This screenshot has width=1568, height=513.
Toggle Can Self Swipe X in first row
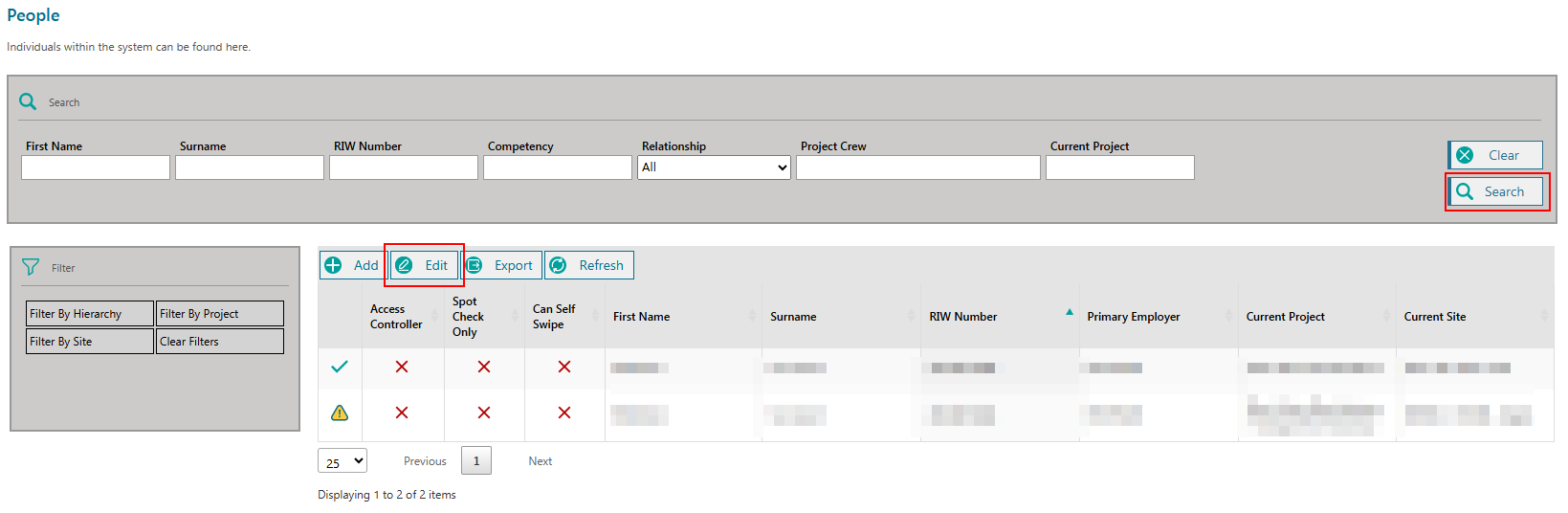coord(564,367)
